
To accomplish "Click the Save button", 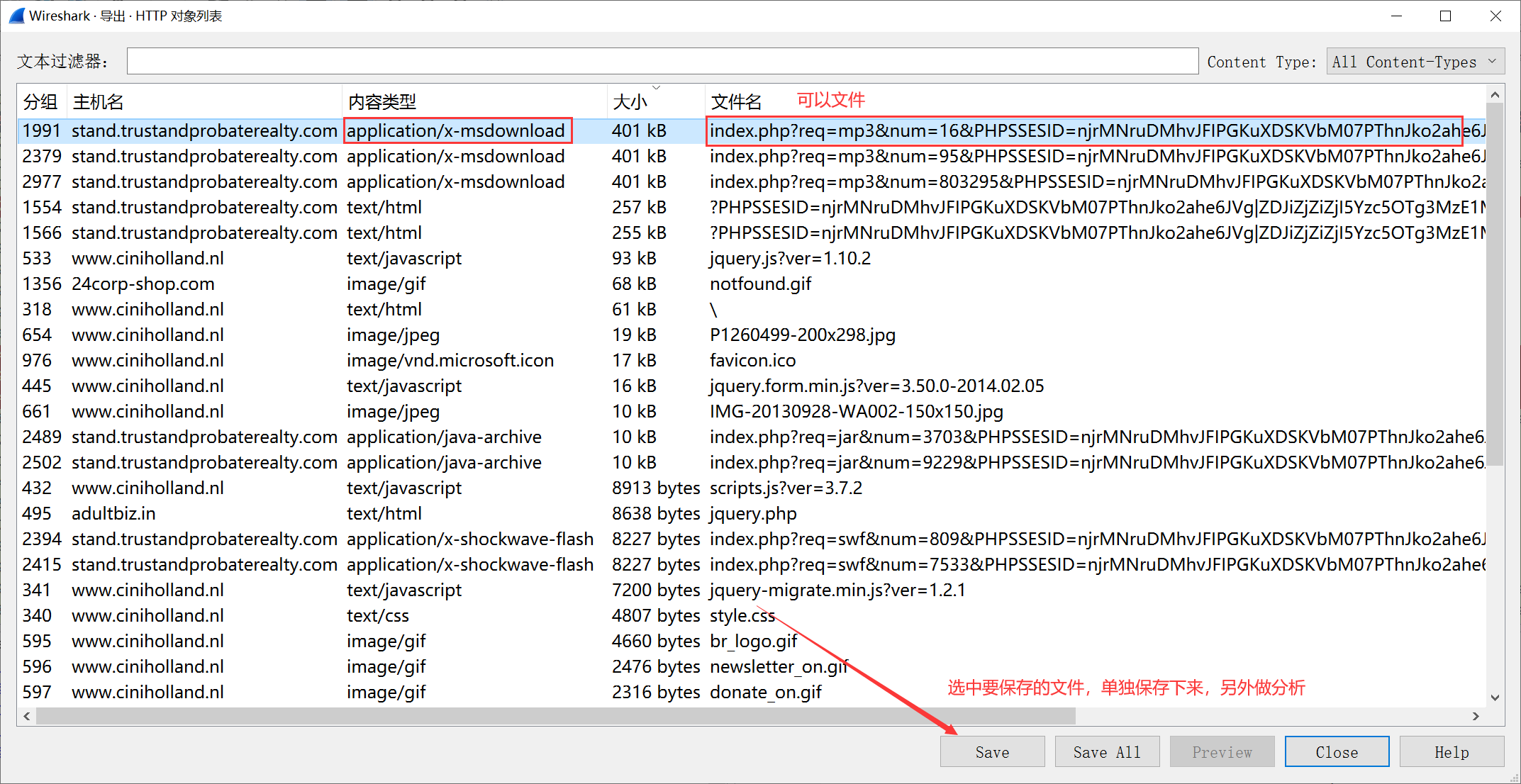I will [x=992, y=752].
